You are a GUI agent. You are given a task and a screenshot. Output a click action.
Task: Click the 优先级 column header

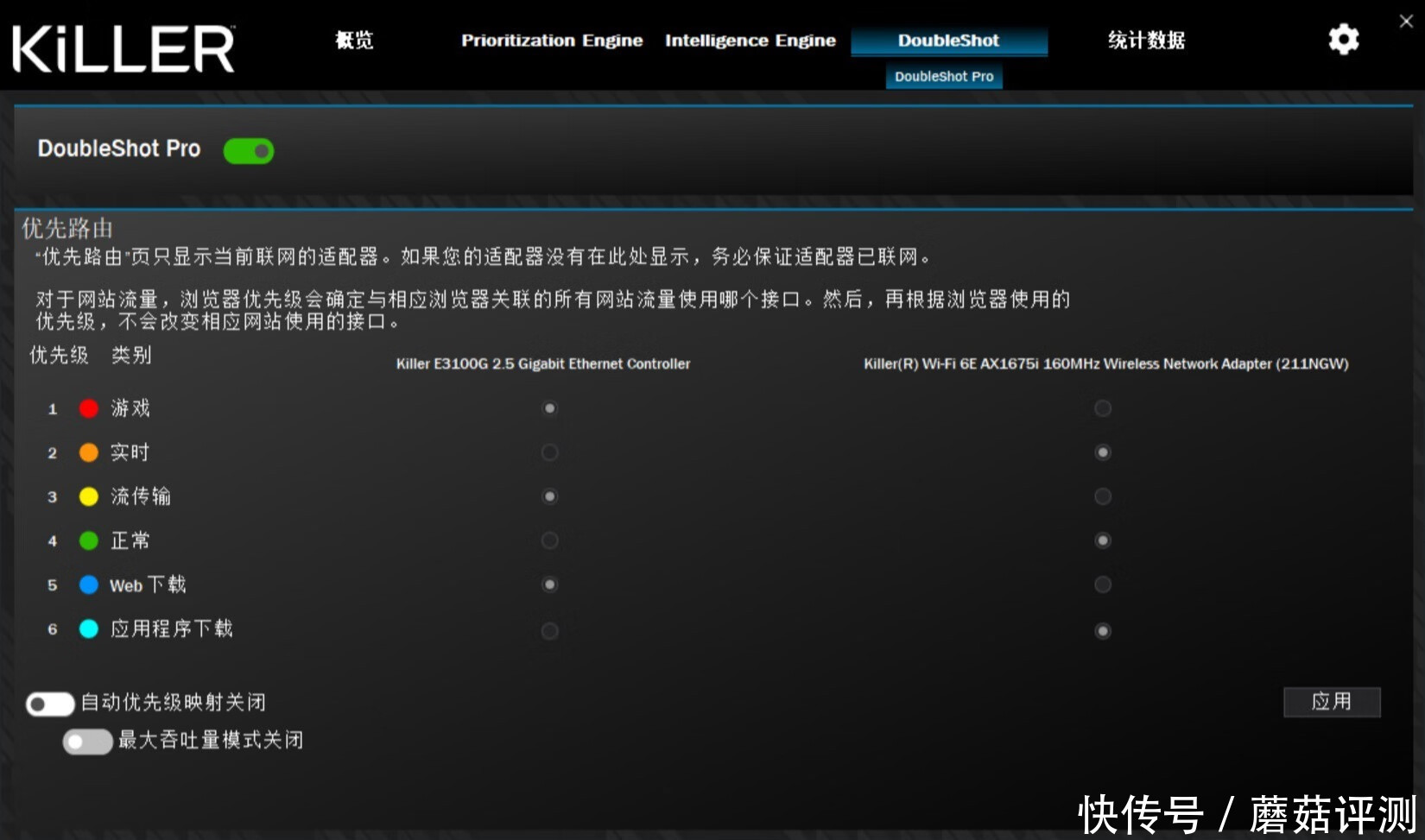(59, 355)
